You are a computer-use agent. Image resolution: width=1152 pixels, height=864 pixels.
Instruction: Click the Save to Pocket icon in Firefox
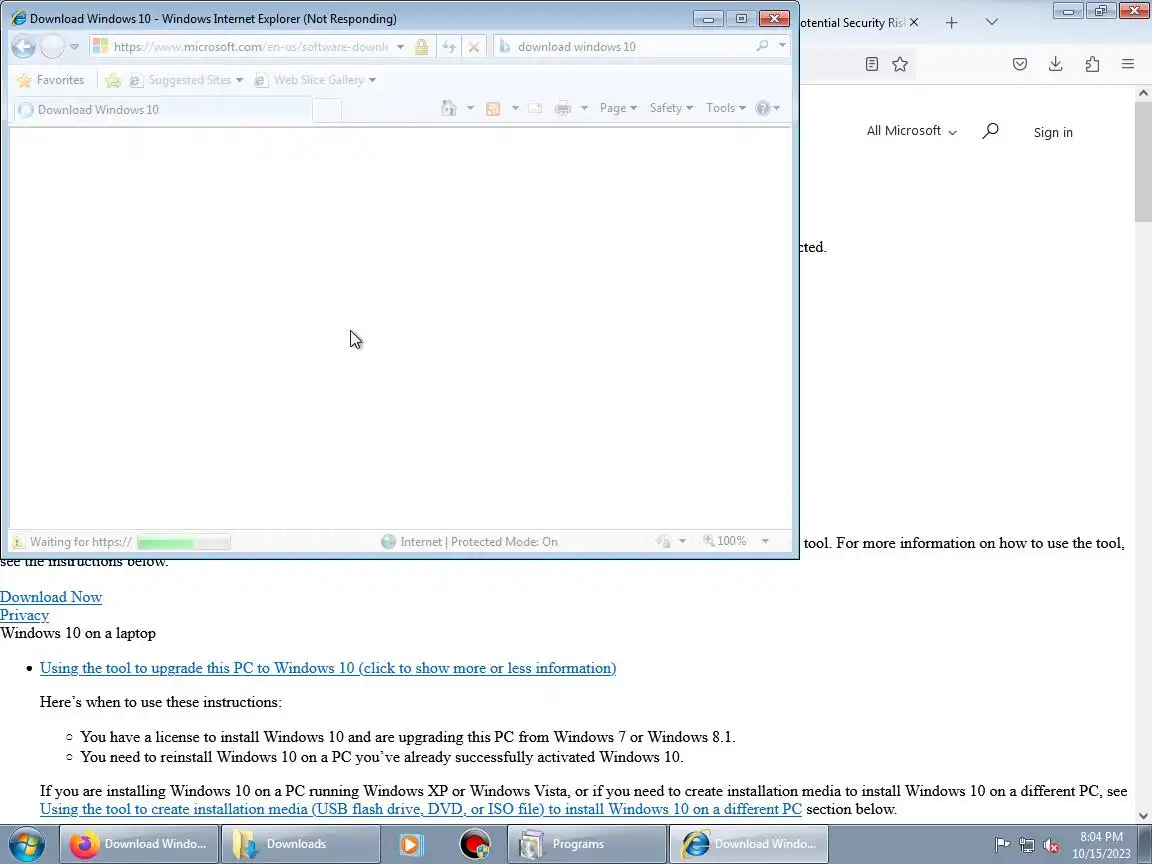(x=1020, y=64)
